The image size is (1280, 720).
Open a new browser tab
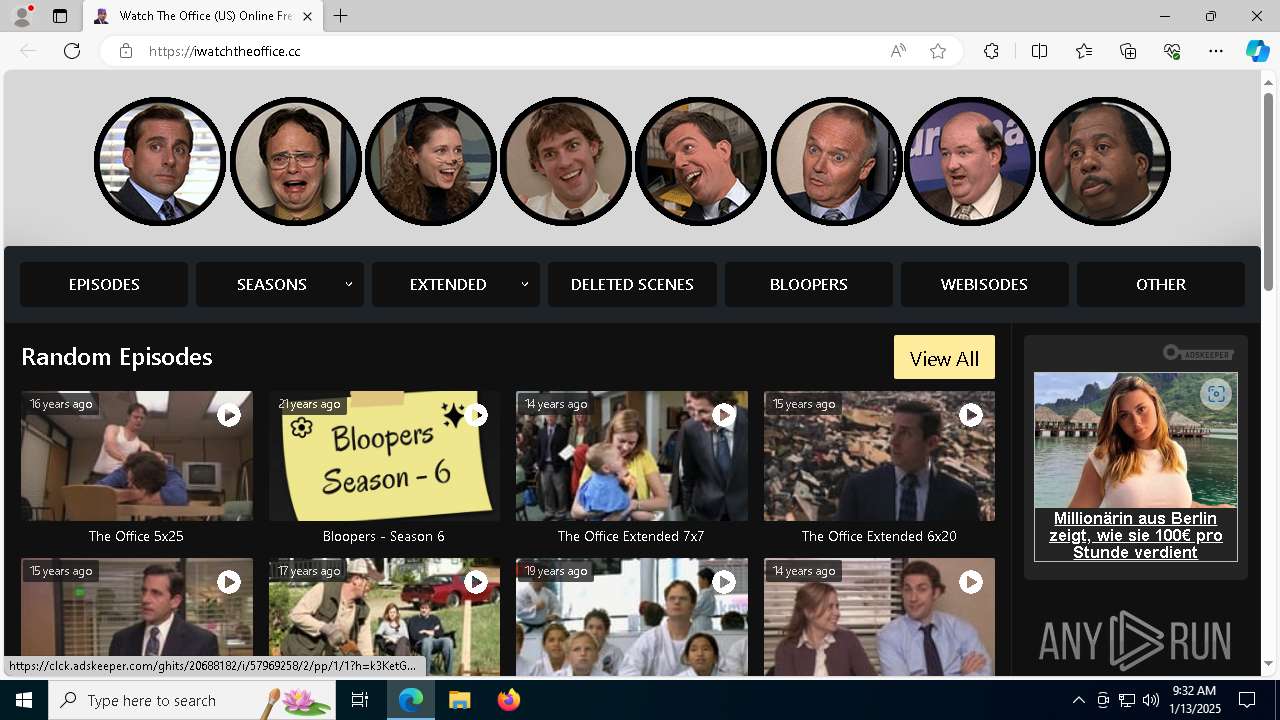click(341, 16)
